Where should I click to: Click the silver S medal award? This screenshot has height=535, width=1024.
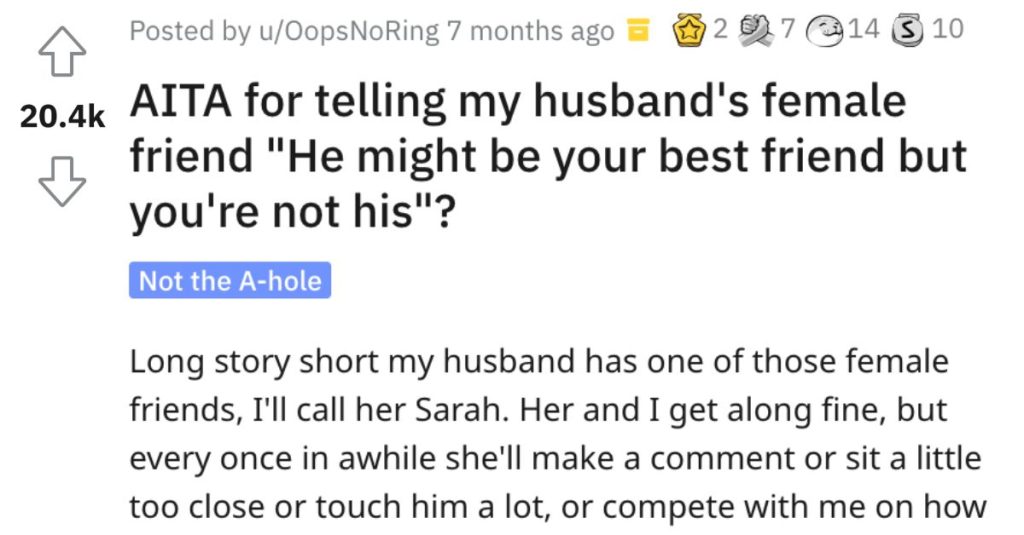click(908, 31)
